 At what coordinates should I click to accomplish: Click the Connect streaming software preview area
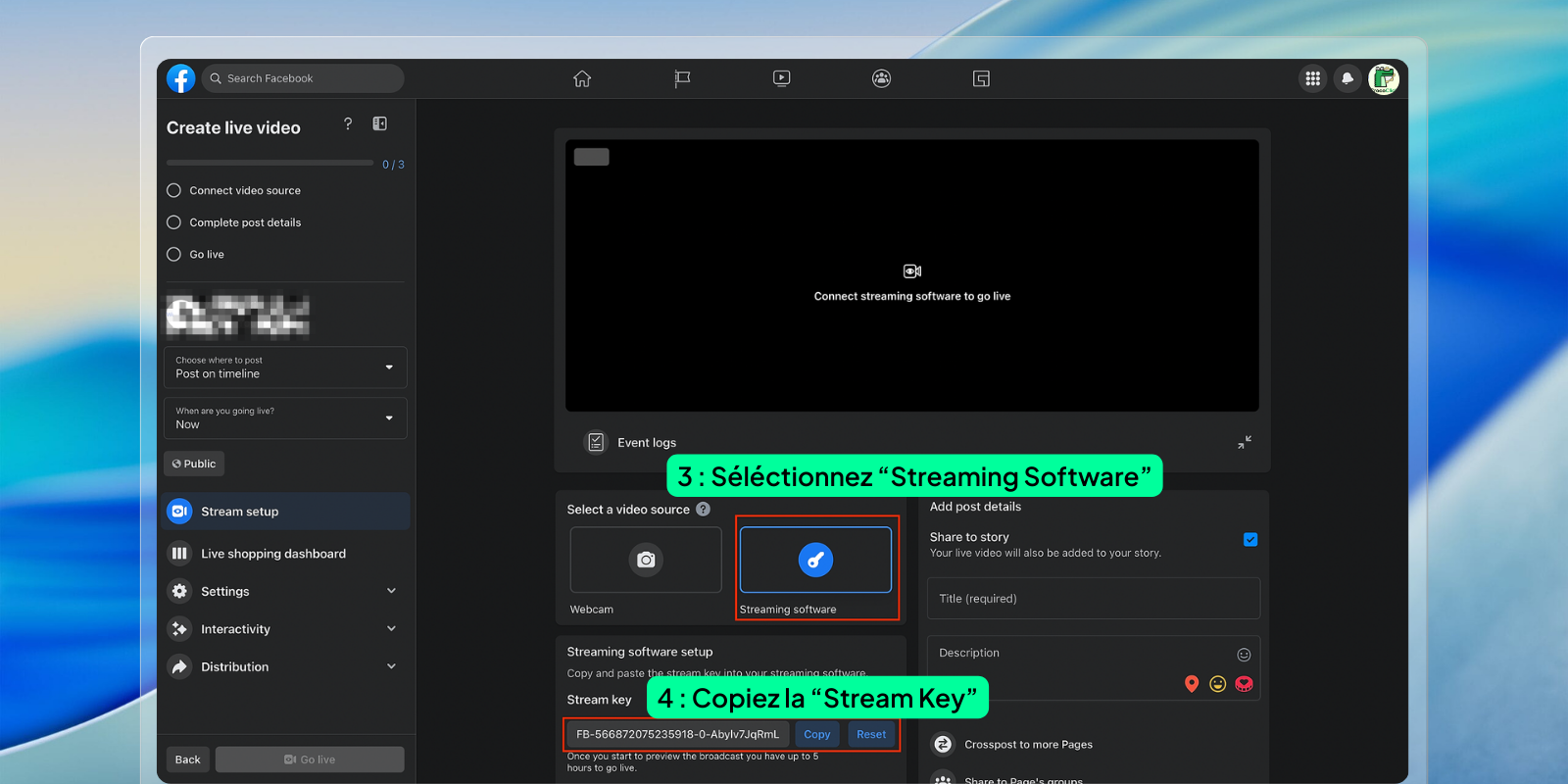[x=912, y=275]
